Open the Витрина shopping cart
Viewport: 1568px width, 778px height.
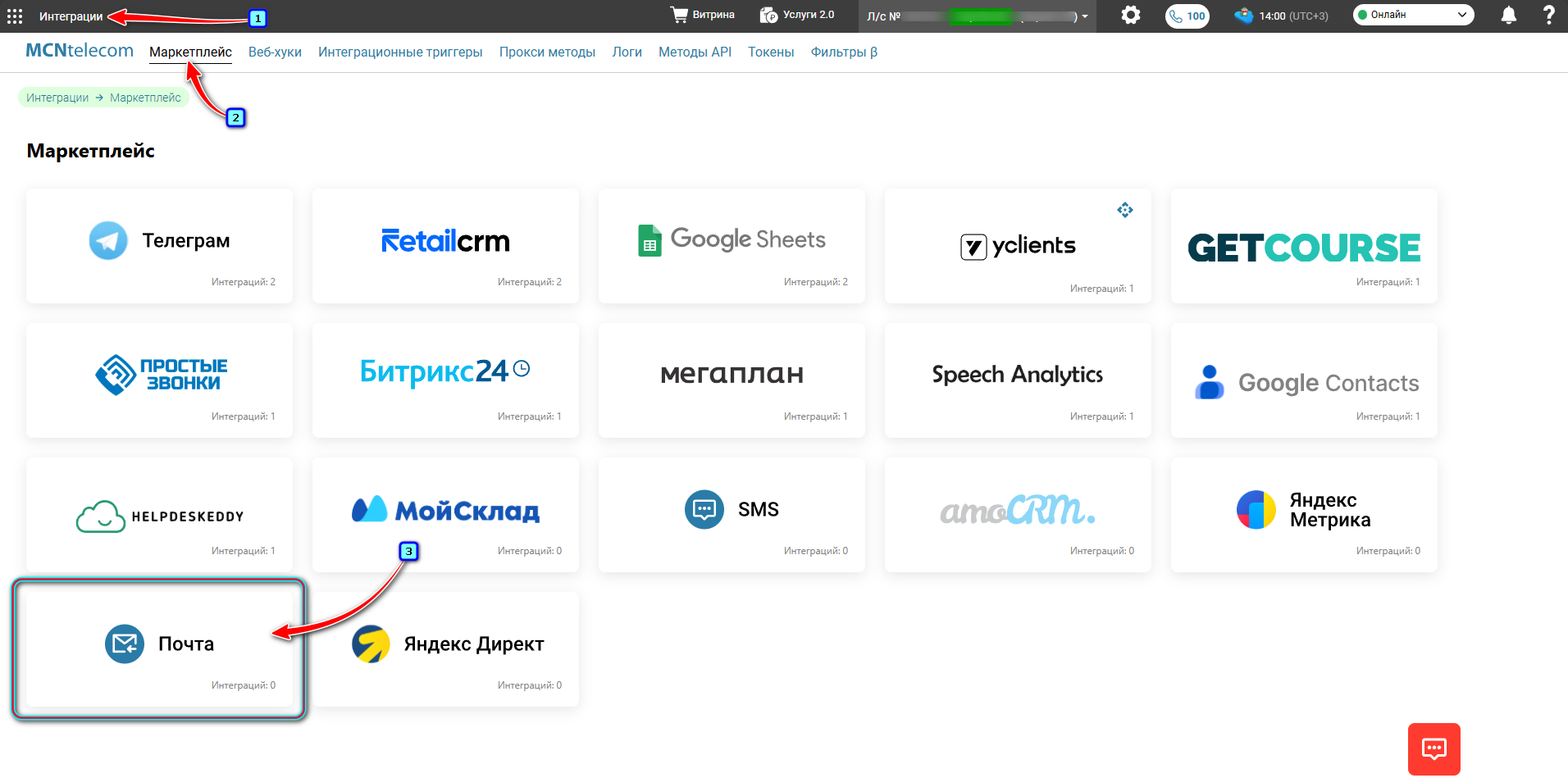pos(702,15)
